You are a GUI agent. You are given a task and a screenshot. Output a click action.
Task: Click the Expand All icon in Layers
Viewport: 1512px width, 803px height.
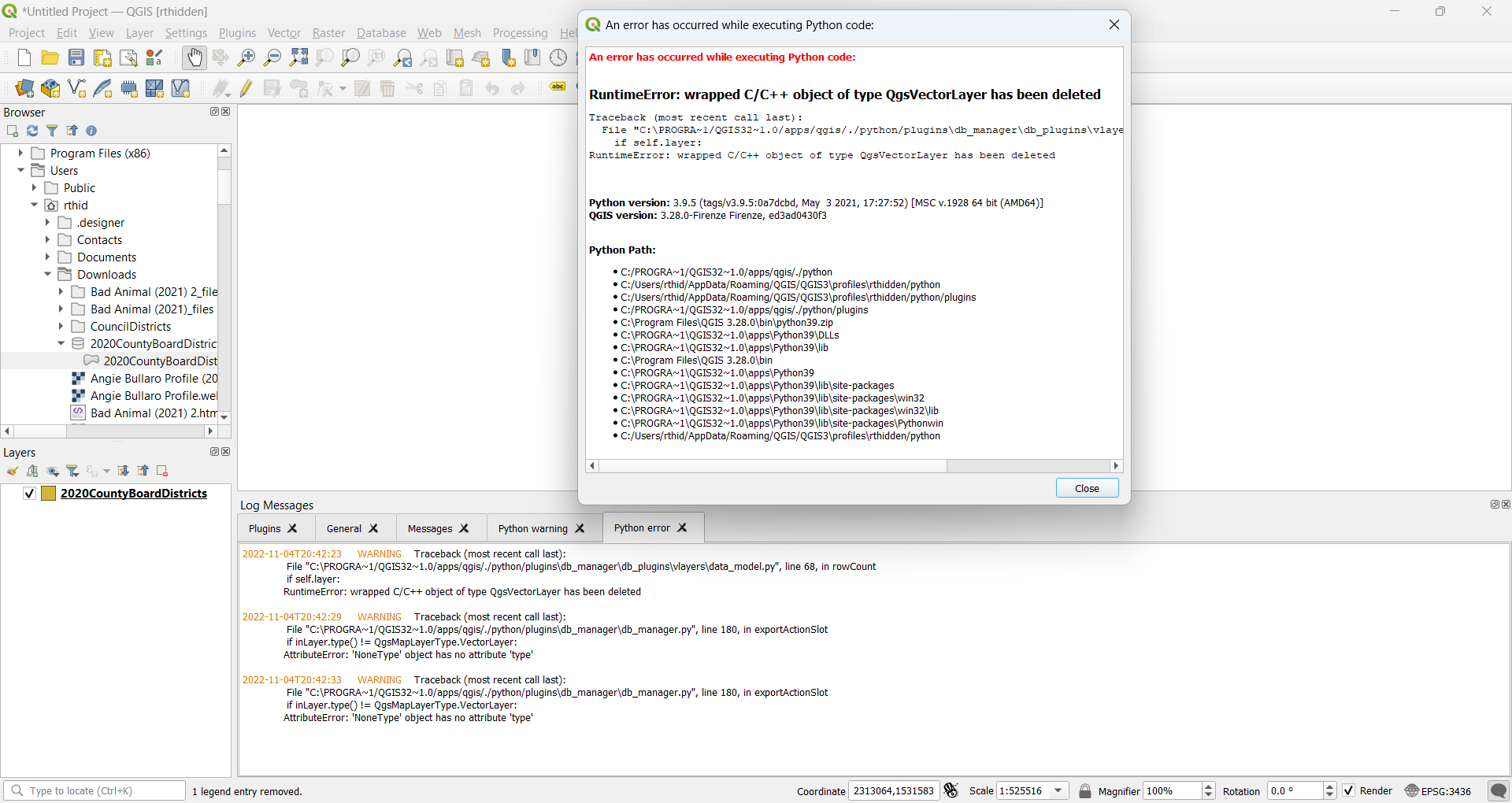124,471
